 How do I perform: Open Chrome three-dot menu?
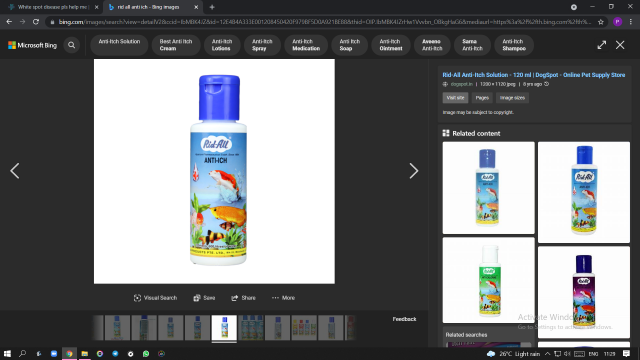pyautogui.click(x=631, y=22)
